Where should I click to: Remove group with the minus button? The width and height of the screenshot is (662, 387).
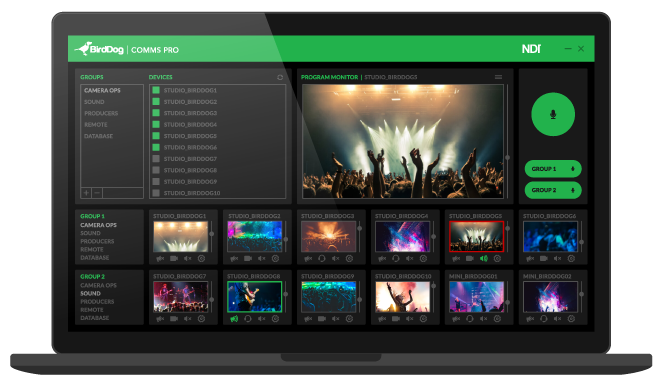click(x=97, y=193)
